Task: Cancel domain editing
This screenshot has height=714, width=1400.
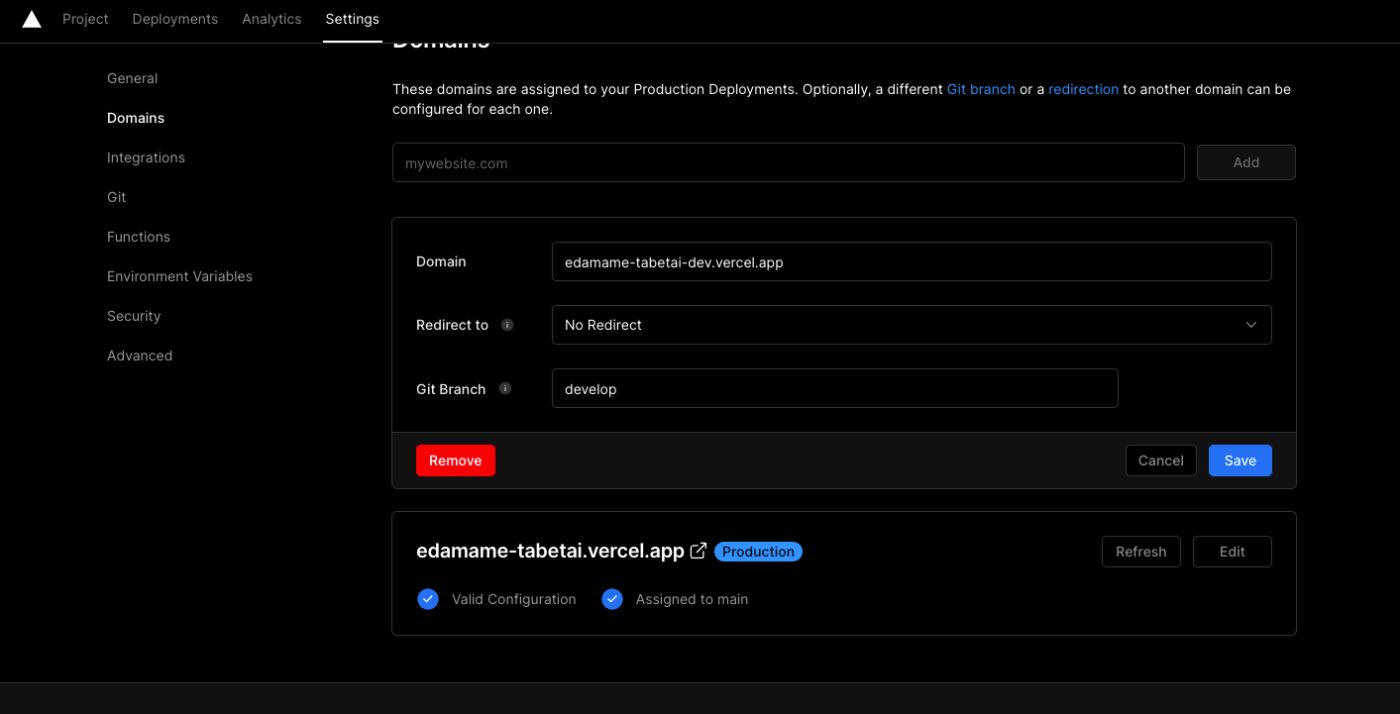Action: pos(1161,460)
